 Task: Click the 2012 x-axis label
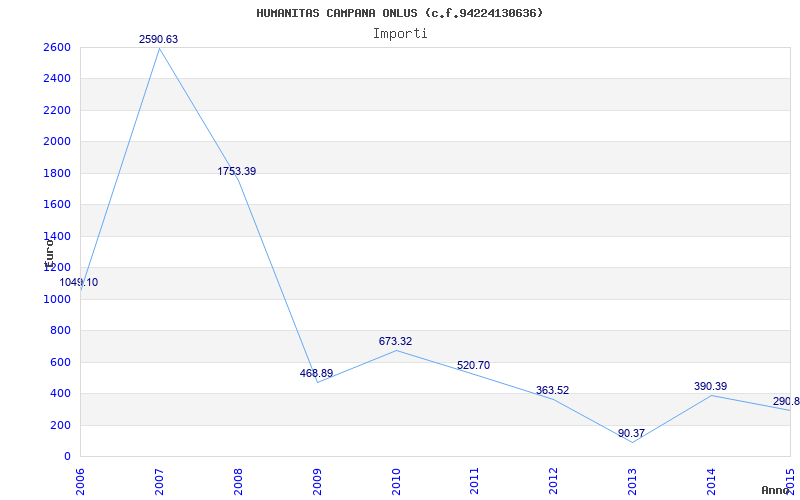[554, 481]
